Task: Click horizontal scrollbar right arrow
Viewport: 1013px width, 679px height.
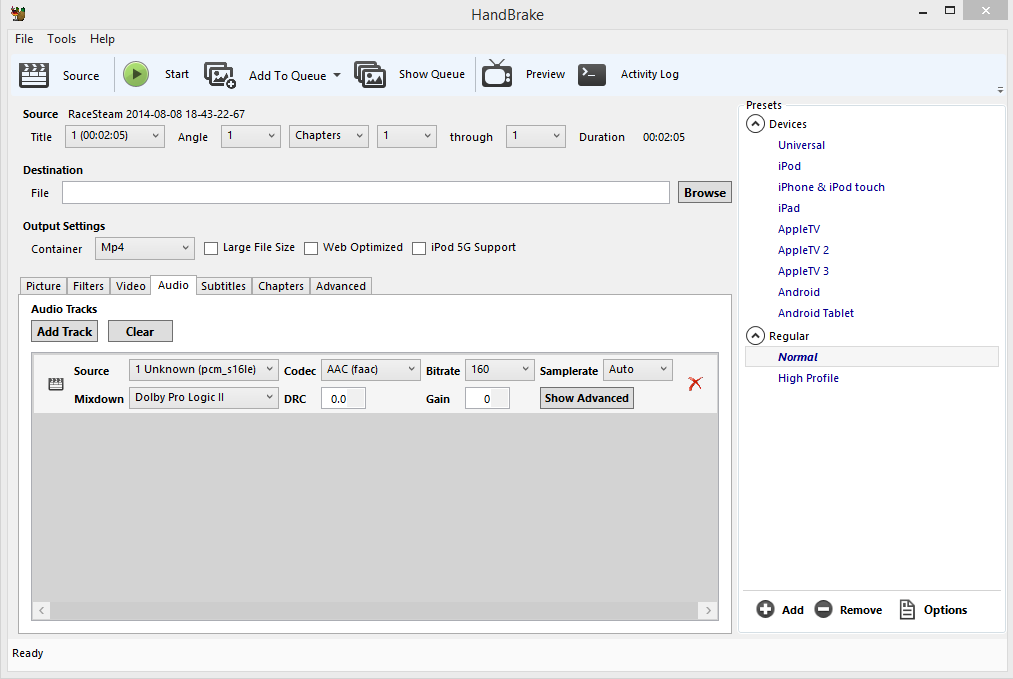Action: pos(708,610)
